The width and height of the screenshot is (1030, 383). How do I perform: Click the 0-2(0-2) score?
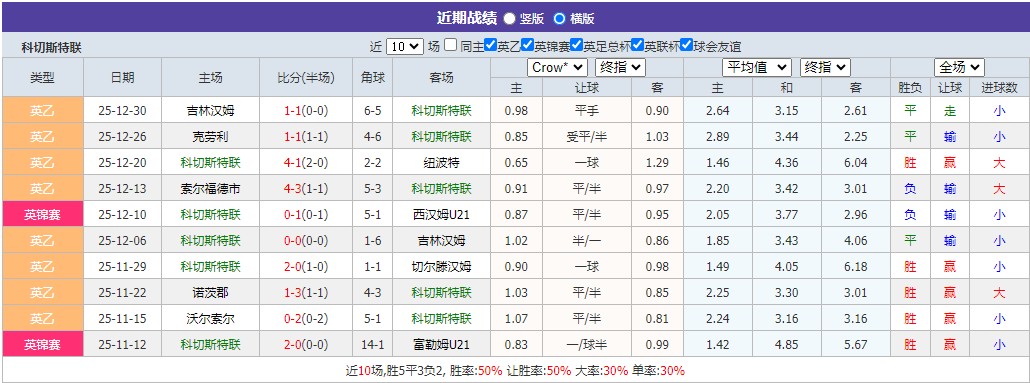point(306,319)
